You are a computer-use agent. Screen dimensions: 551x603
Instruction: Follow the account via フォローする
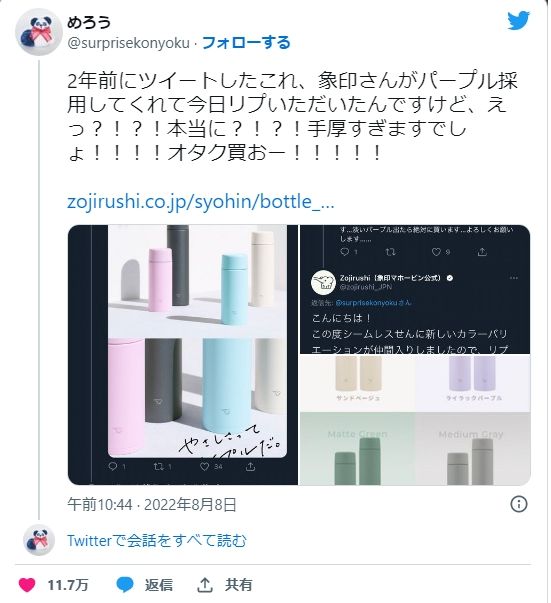click(246, 43)
